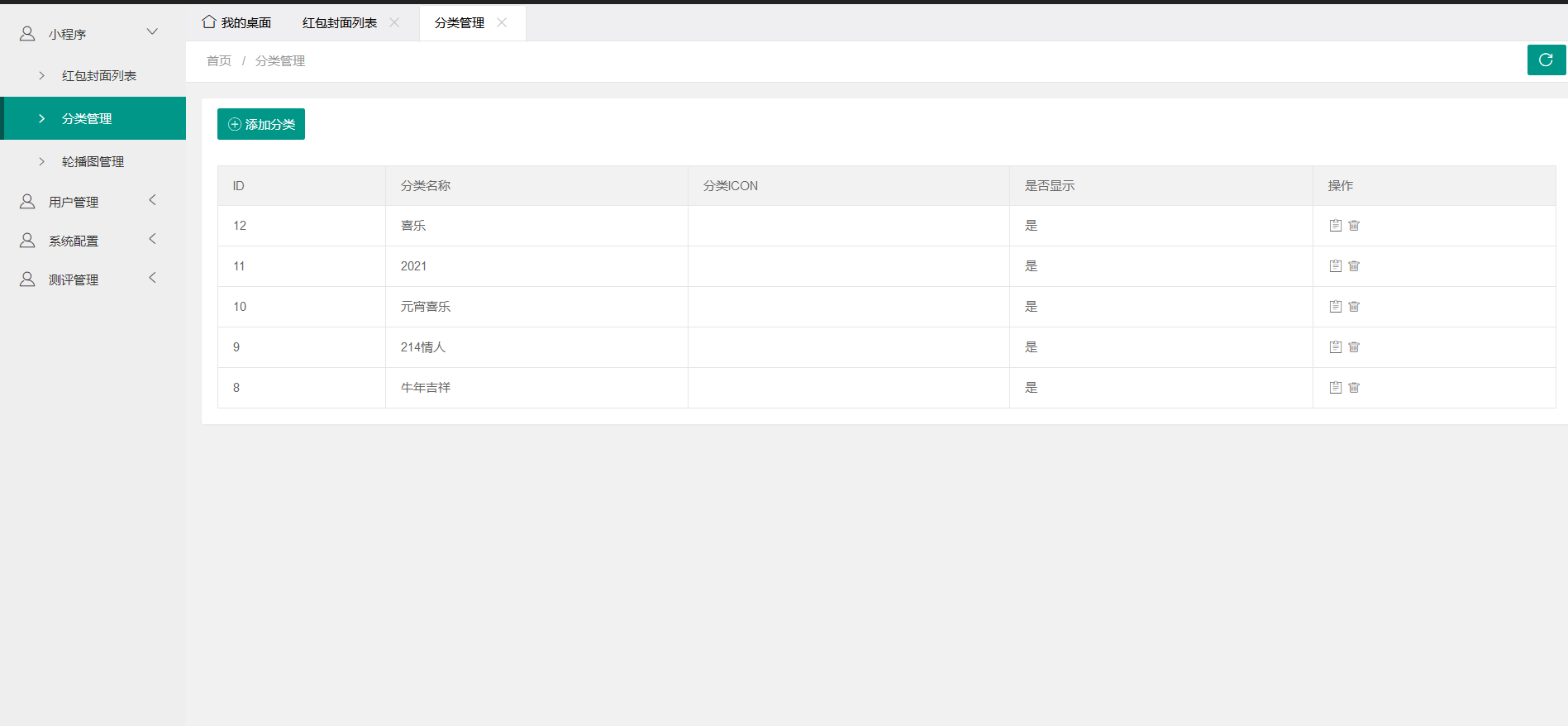Switch to the 红包封面列表 tab
Viewport: 1568px width, 726px height.
(x=340, y=23)
